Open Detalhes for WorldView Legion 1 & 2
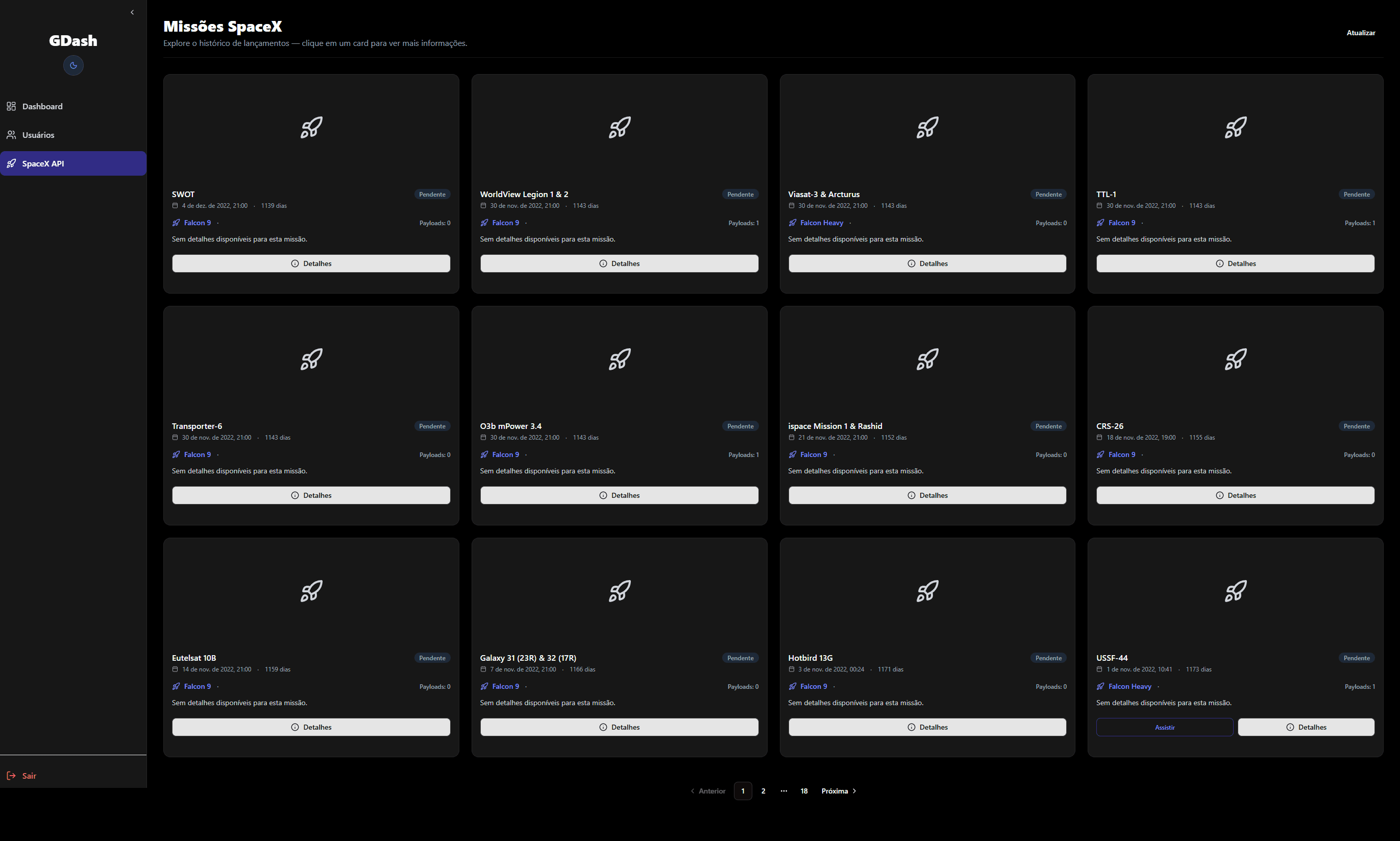Viewport: 1400px width, 841px height. (x=619, y=263)
